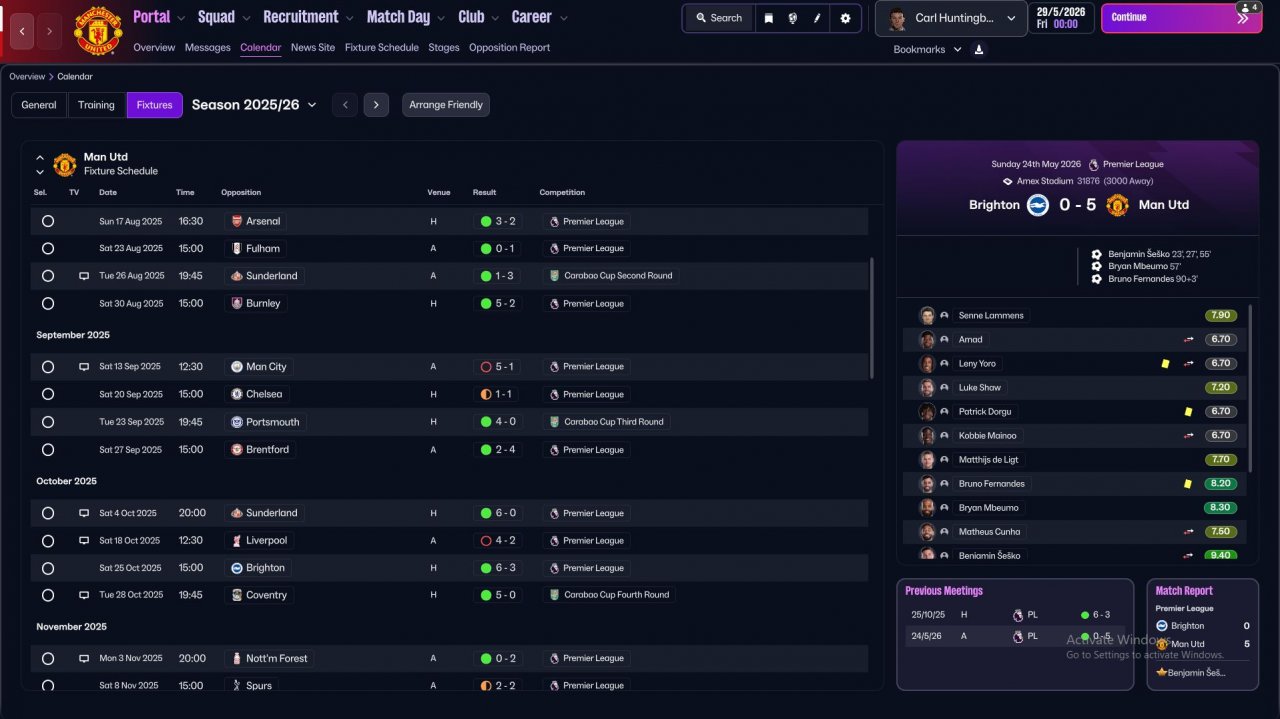Viewport: 1280px width, 719px height.
Task: Select the Arsenal fixture radio button
Action: (48, 221)
